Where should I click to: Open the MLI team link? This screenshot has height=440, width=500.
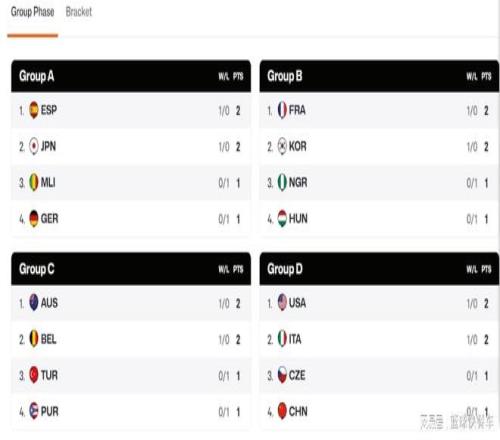48,183
